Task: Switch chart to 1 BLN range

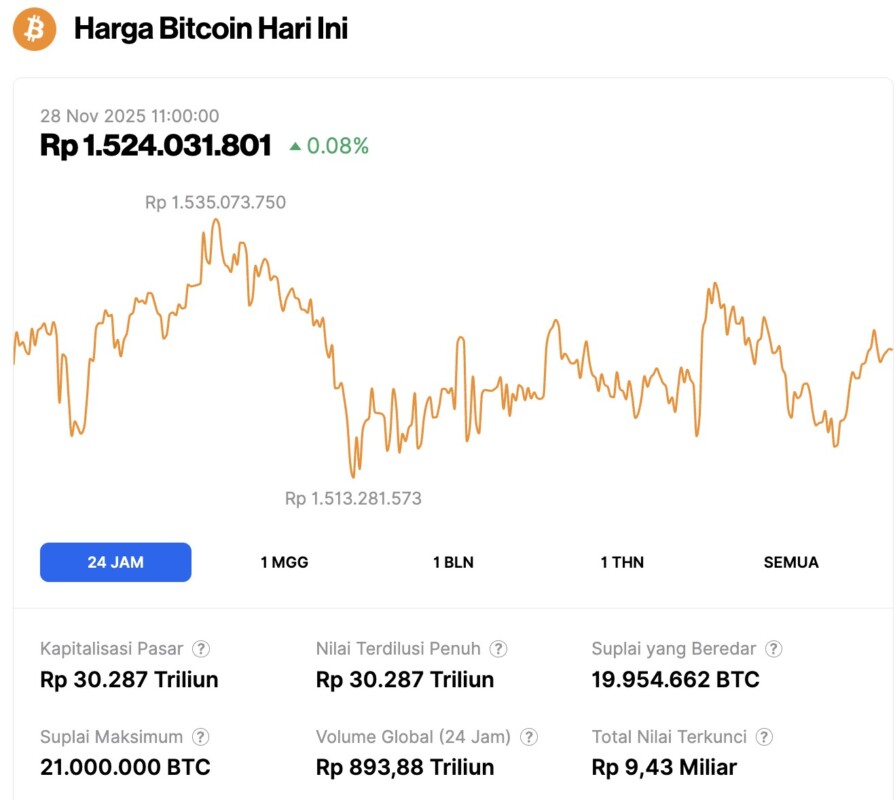Action: click(x=453, y=562)
